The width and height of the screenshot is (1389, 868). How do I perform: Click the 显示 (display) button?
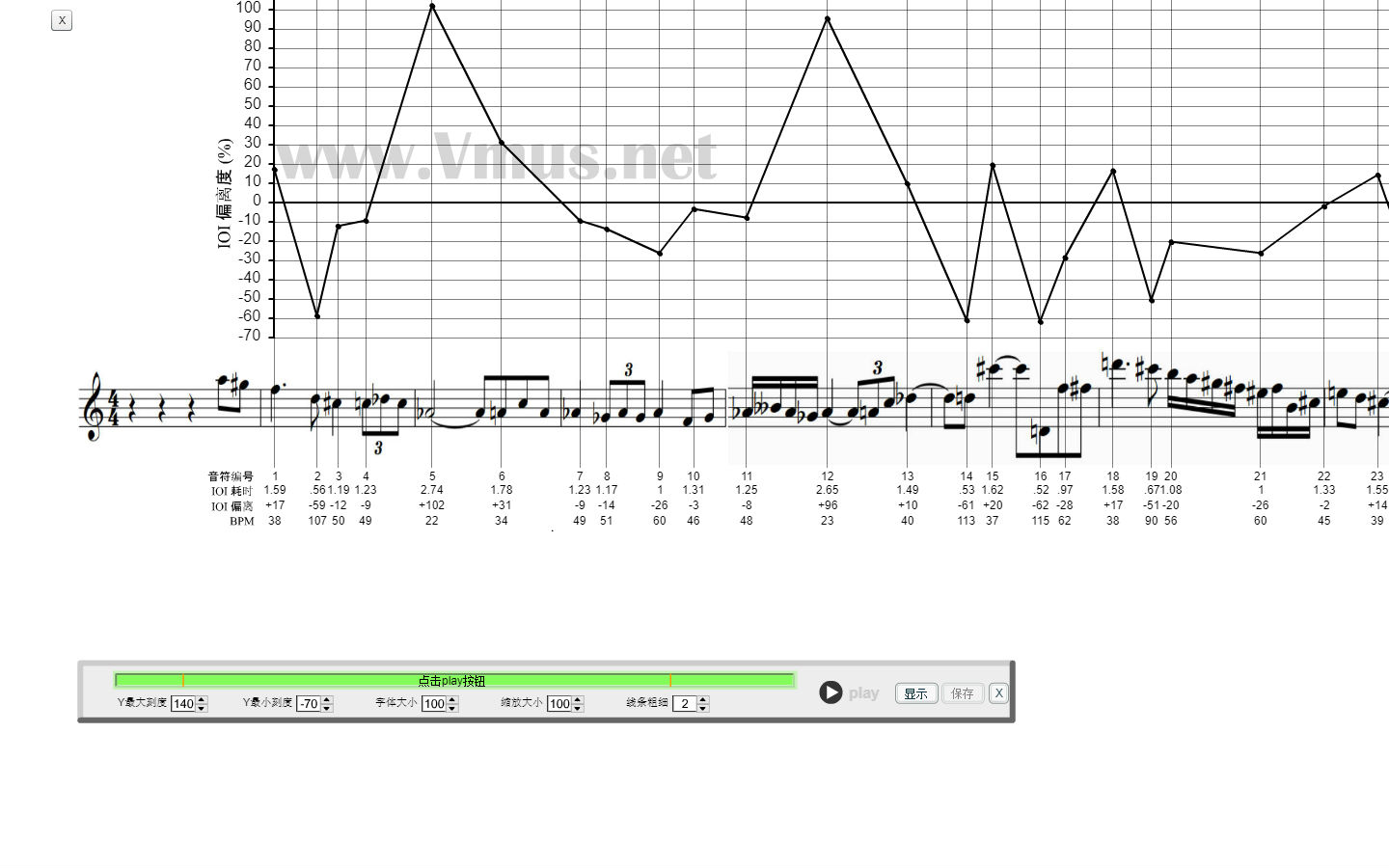pos(915,693)
